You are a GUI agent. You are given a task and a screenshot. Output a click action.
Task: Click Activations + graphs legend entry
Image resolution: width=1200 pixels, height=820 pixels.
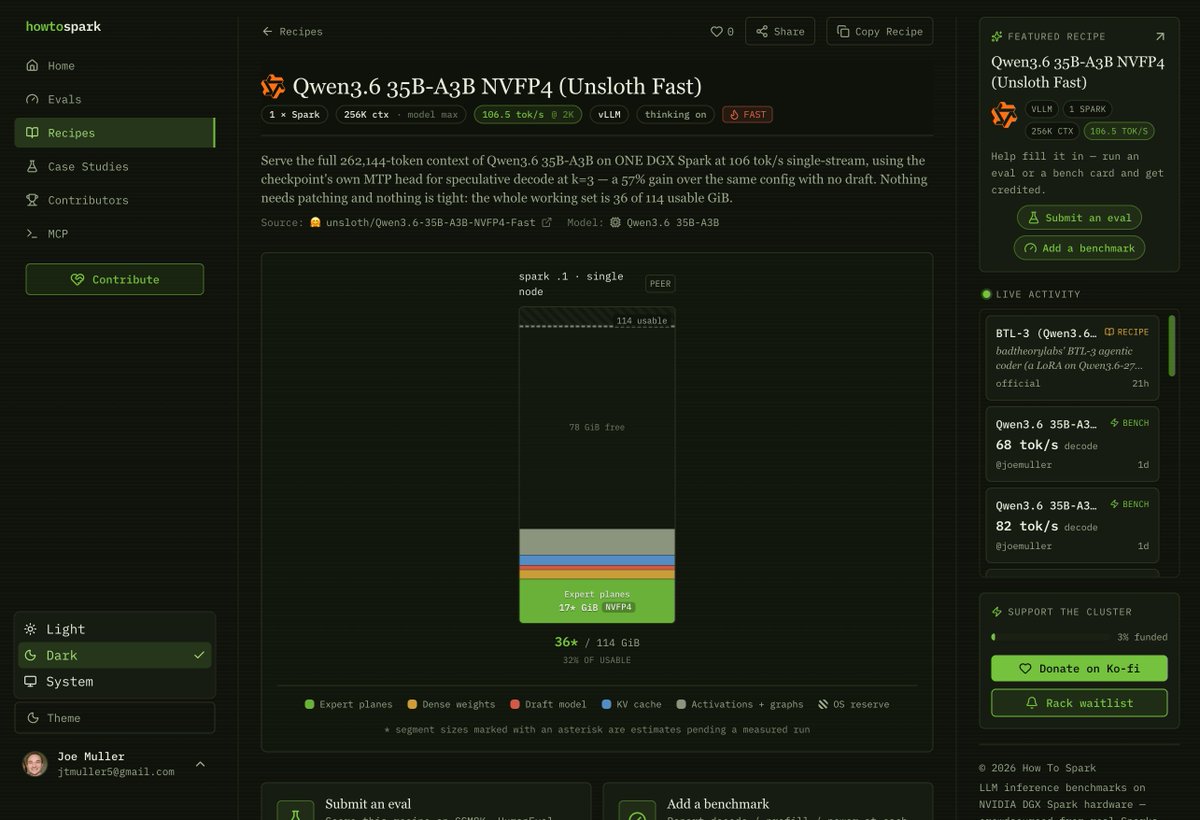(x=740, y=704)
